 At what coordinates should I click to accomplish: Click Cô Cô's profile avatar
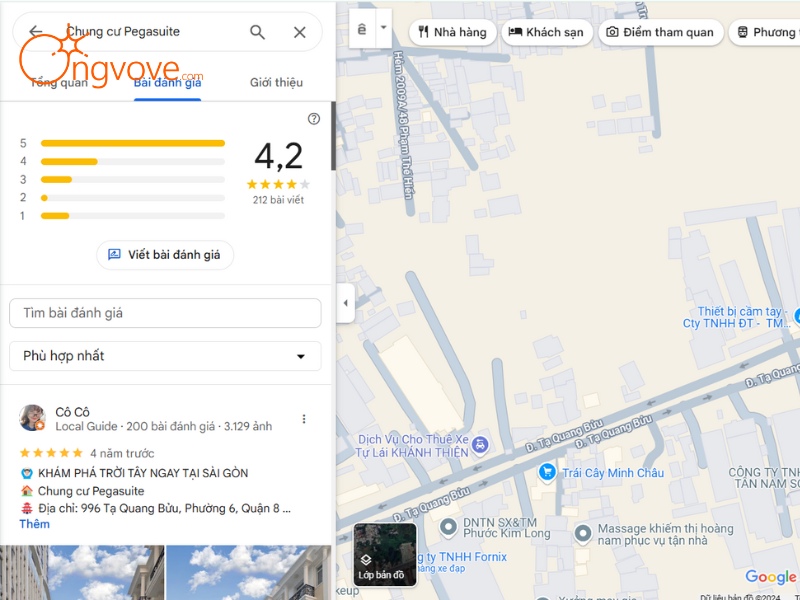[x=32, y=418]
